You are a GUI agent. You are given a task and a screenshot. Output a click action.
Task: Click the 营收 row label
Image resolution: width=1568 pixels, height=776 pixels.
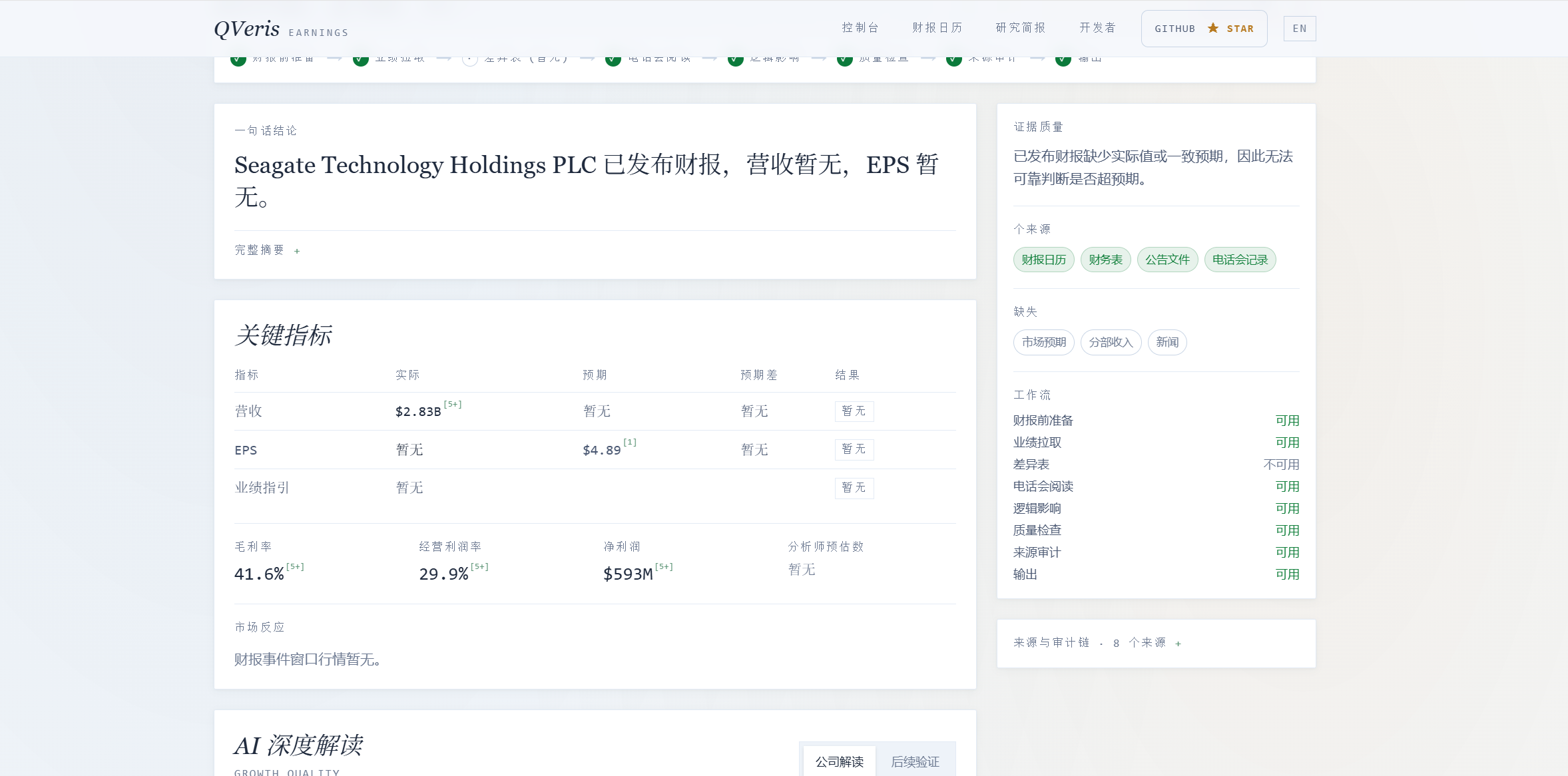248,411
